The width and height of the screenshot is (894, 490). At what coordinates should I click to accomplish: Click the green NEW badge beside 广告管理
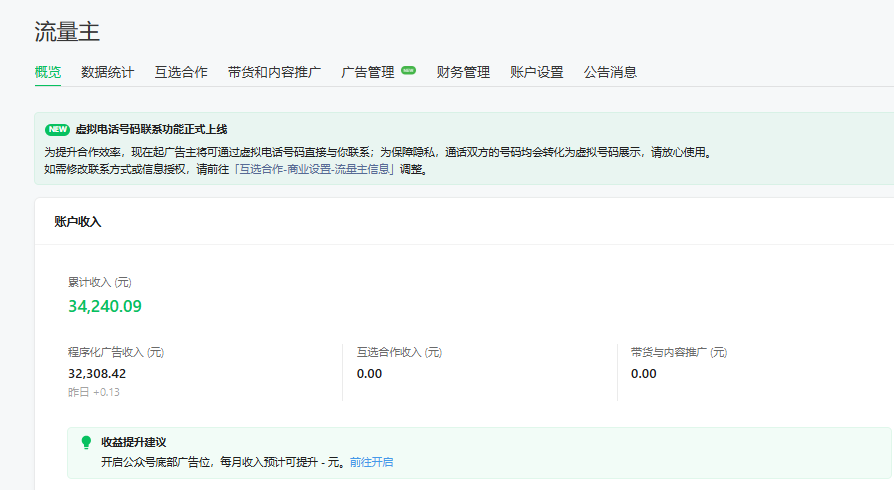[x=408, y=71]
